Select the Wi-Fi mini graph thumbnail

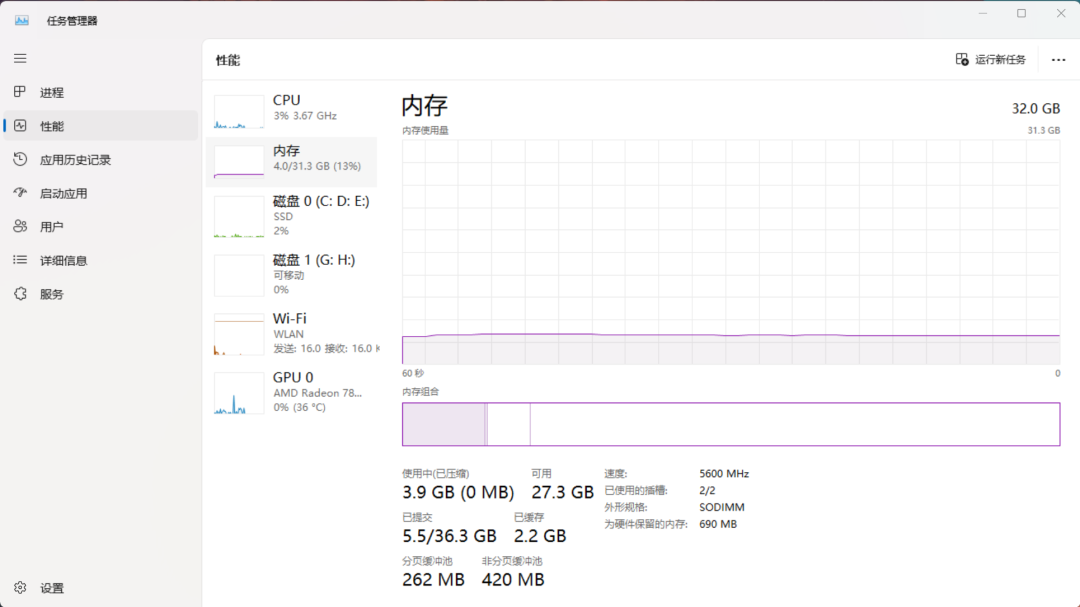pos(239,334)
